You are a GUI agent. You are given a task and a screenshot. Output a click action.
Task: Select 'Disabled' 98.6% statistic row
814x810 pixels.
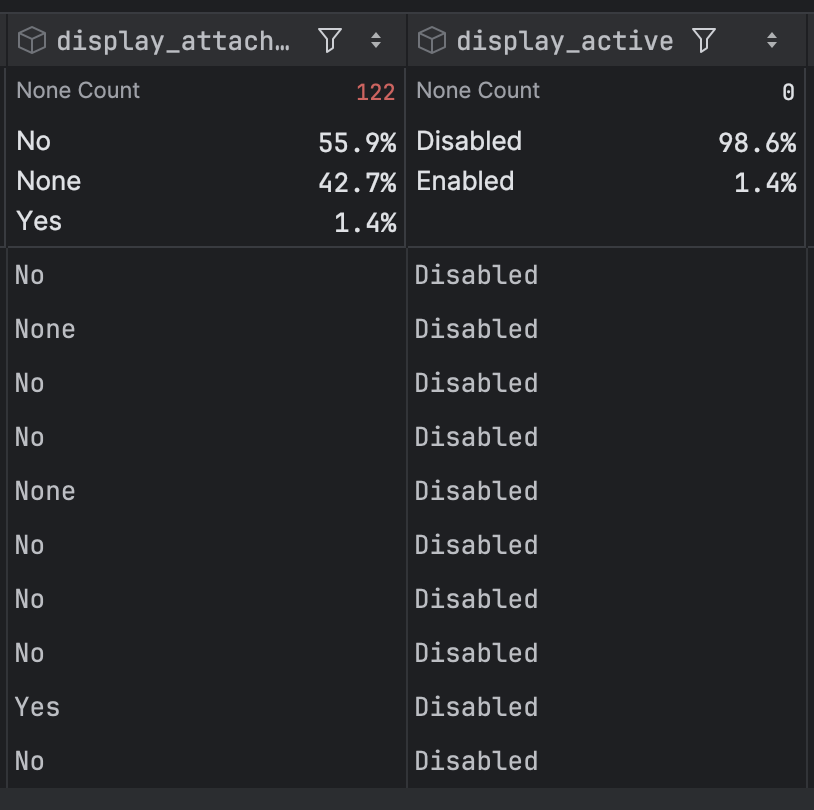click(606, 142)
